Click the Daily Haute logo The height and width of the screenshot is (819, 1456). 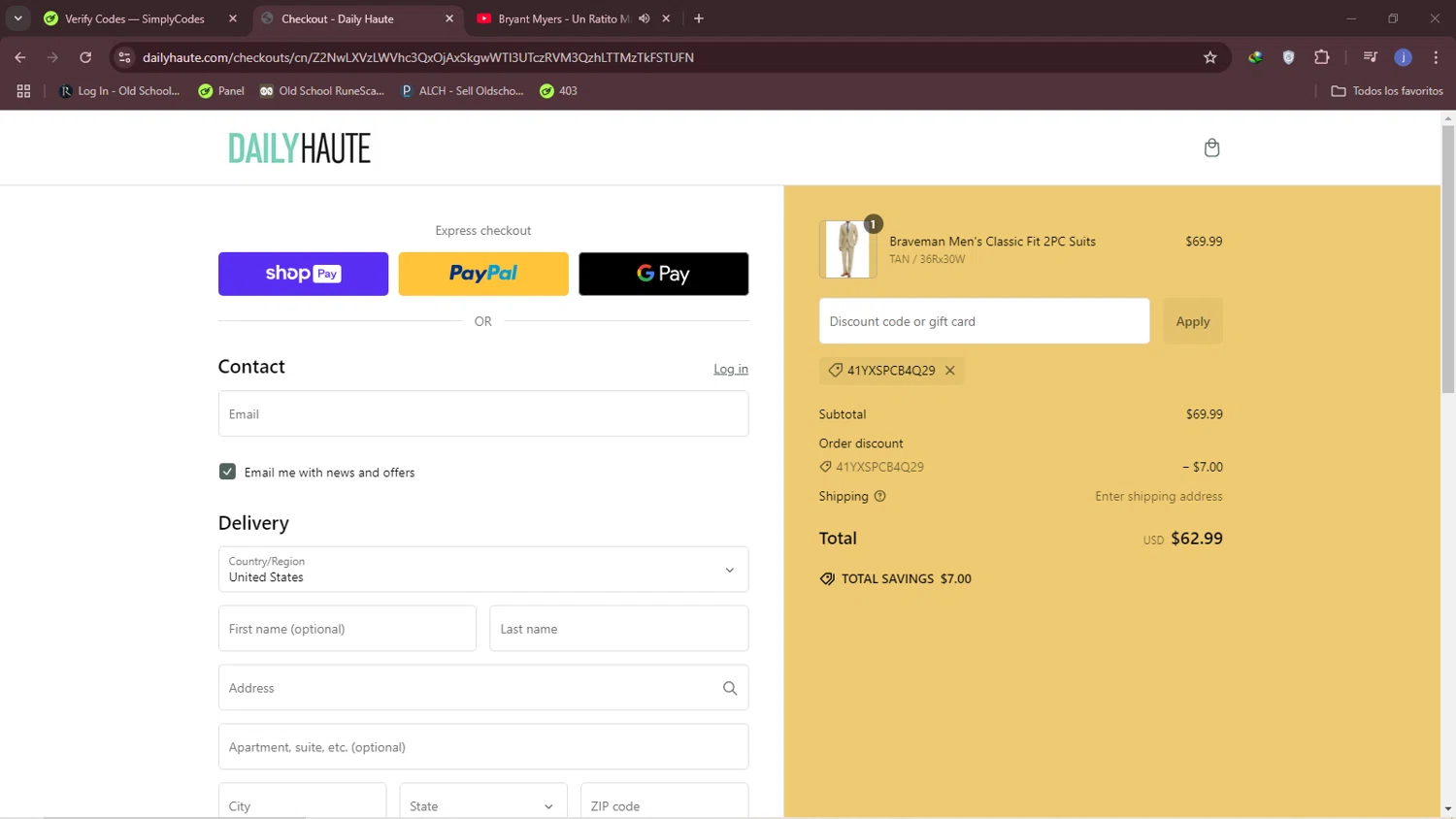click(300, 148)
